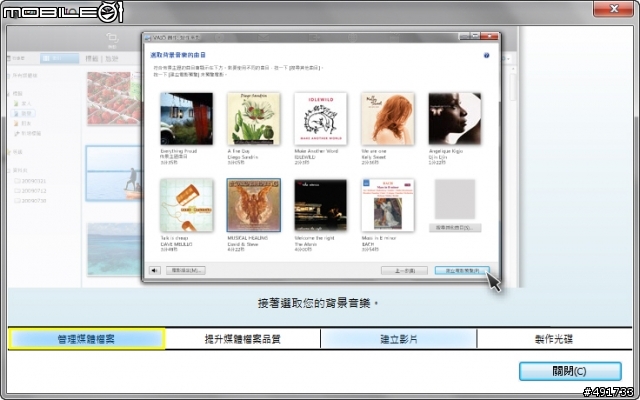The height and width of the screenshot is (400, 640).
Task: Open the blue help question mark icon
Action: (486, 56)
